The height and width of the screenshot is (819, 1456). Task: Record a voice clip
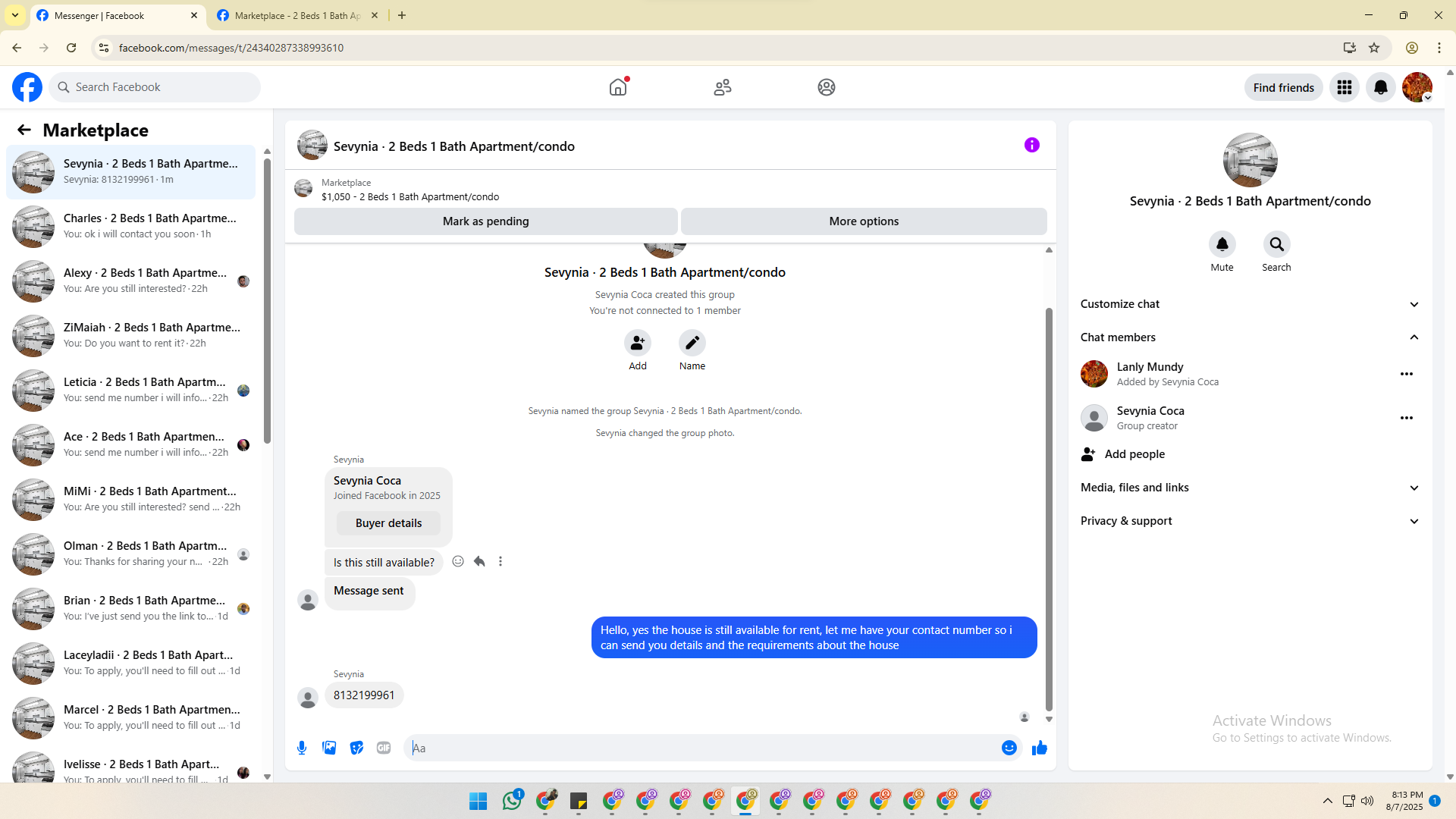pos(302,748)
